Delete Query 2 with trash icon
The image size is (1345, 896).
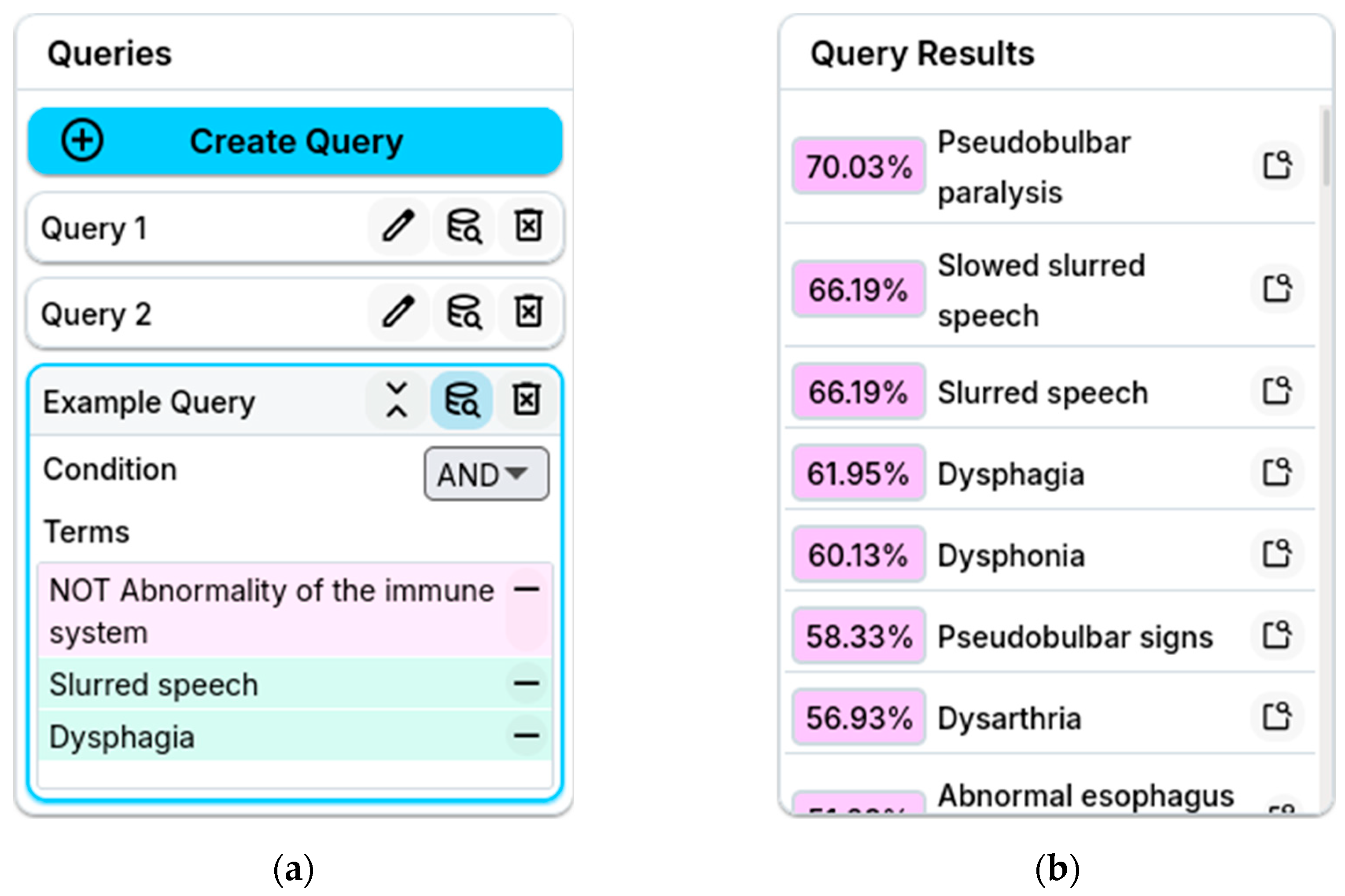(x=529, y=312)
